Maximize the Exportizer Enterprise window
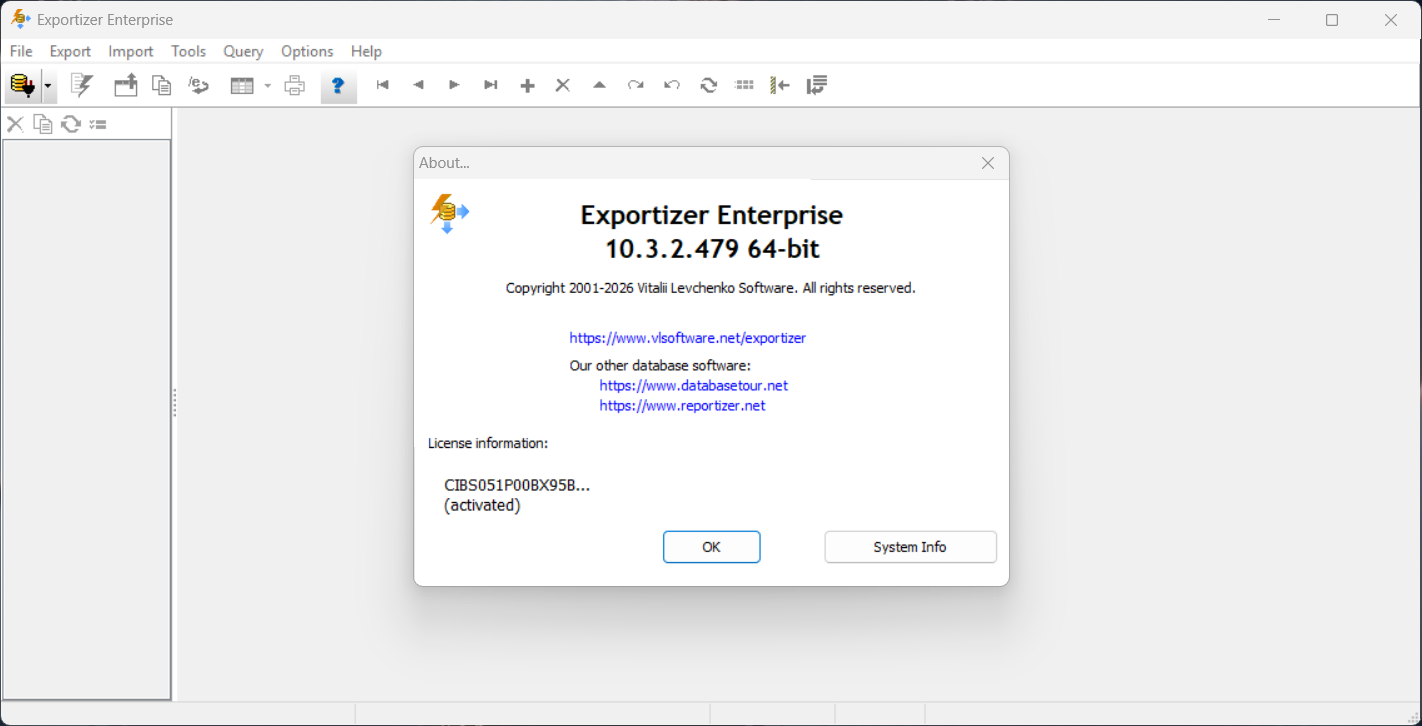This screenshot has width=1422, height=726. click(x=1332, y=20)
